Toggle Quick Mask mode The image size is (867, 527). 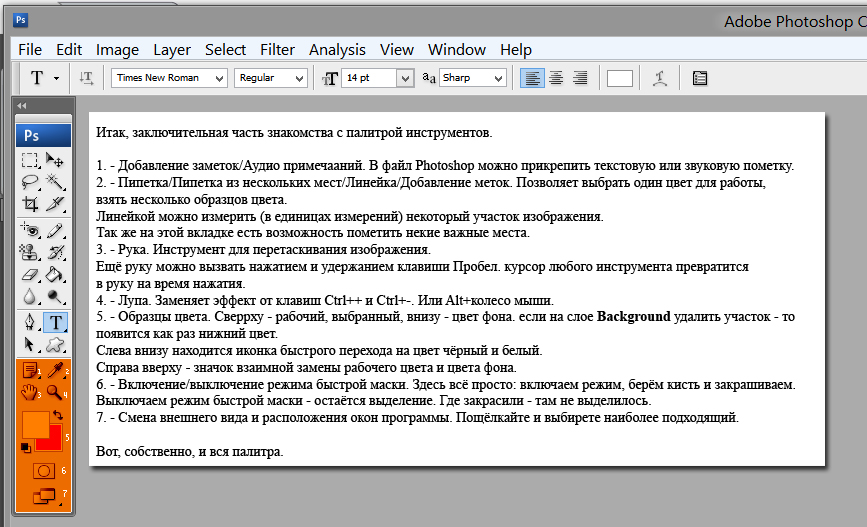(x=44, y=471)
